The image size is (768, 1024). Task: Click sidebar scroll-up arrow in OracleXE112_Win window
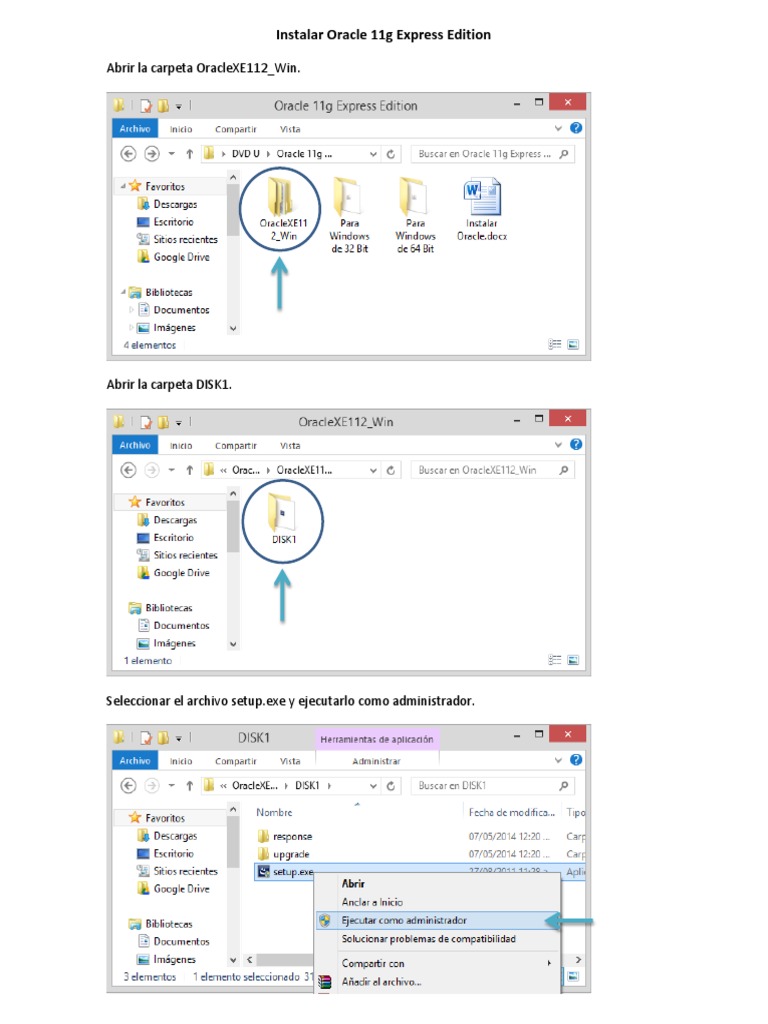(x=233, y=494)
